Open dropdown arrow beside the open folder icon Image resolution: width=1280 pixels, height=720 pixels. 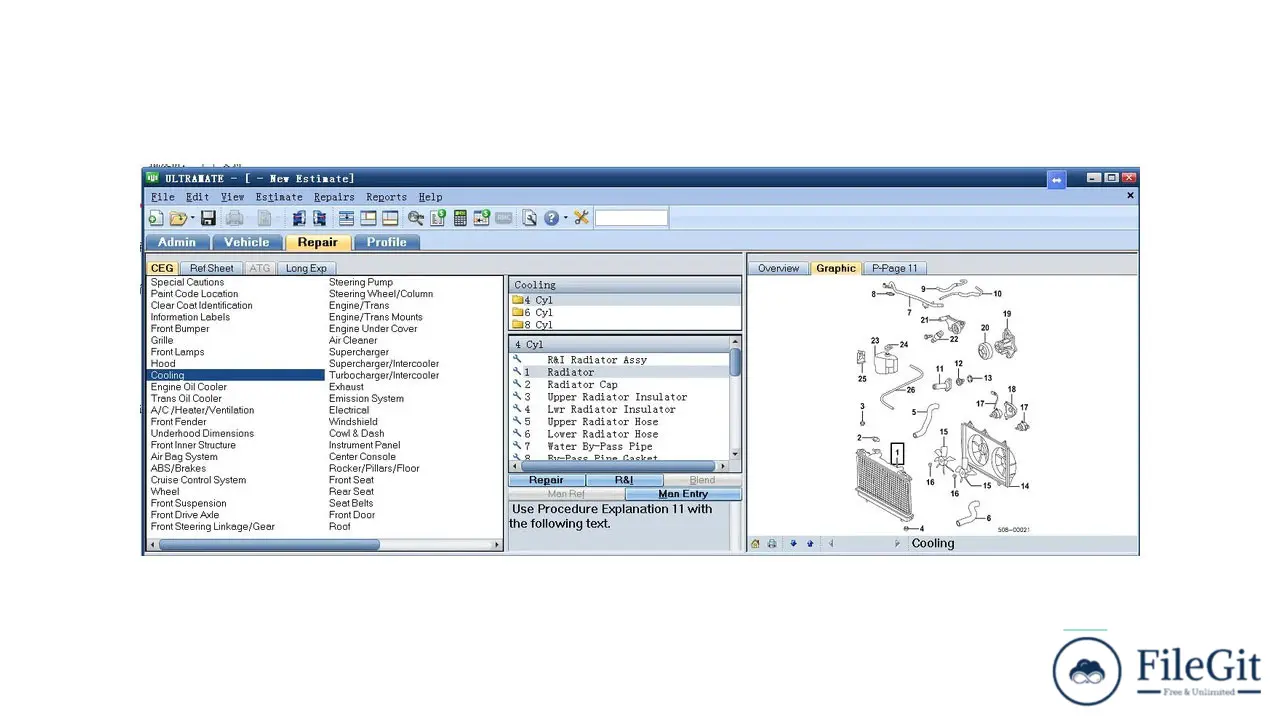(x=192, y=218)
